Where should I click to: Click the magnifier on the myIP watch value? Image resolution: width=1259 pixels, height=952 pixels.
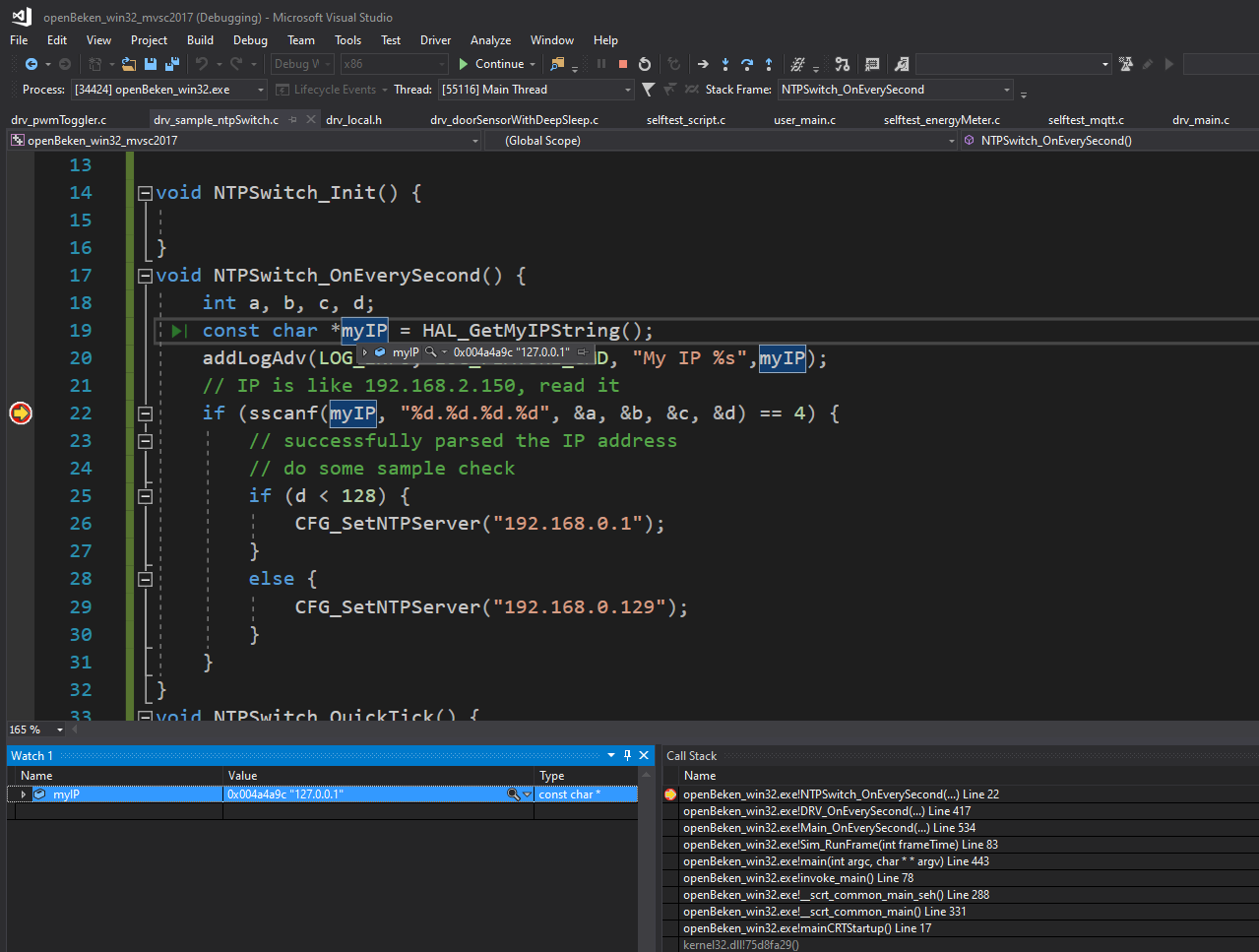coord(511,793)
